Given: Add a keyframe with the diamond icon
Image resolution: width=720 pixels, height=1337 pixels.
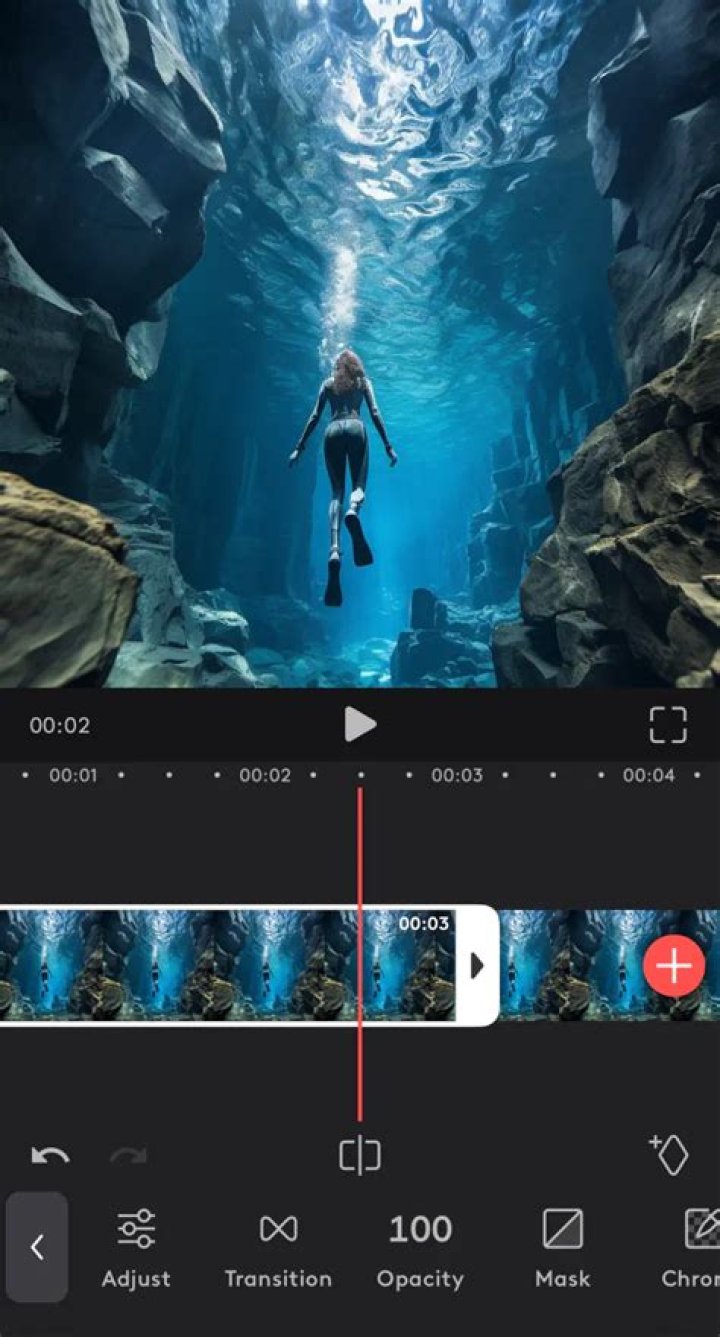Looking at the screenshot, I should [x=669, y=1154].
